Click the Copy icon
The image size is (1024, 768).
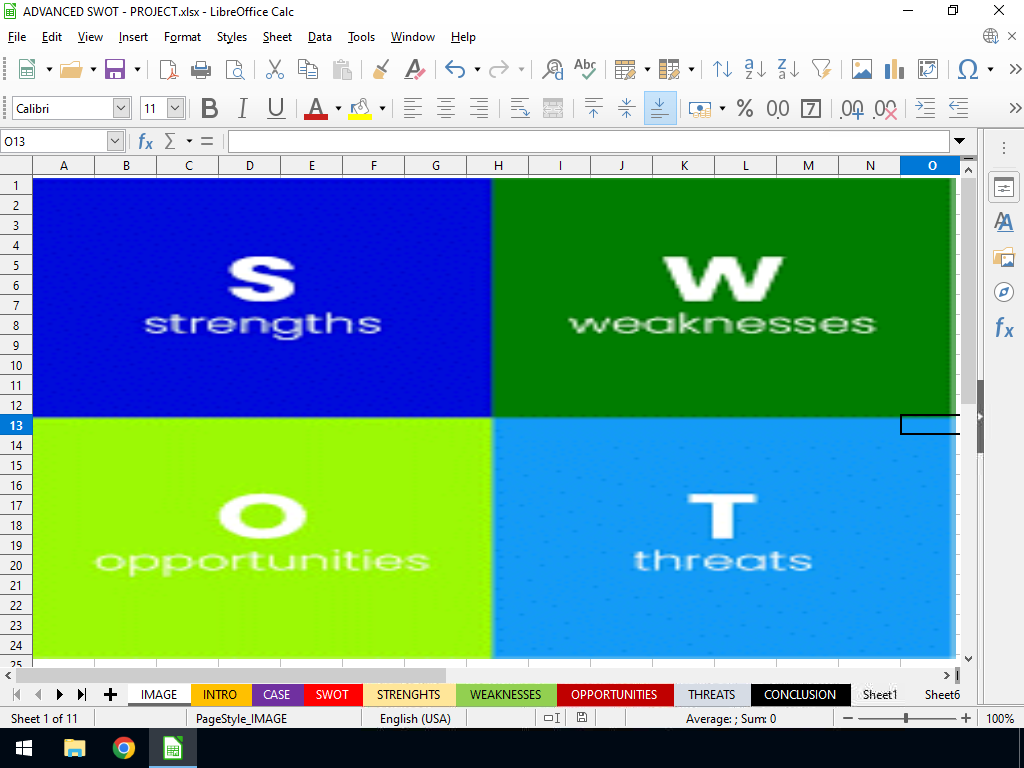308,69
